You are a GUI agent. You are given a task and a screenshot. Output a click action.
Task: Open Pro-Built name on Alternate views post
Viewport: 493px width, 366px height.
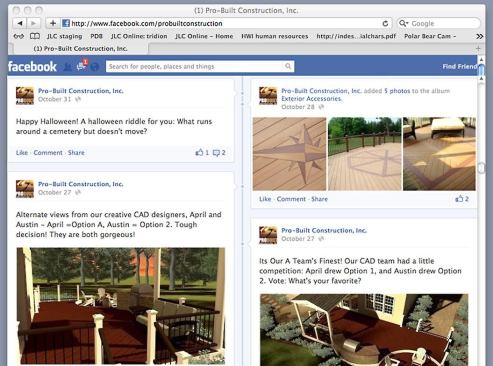click(x=81, y=184)
